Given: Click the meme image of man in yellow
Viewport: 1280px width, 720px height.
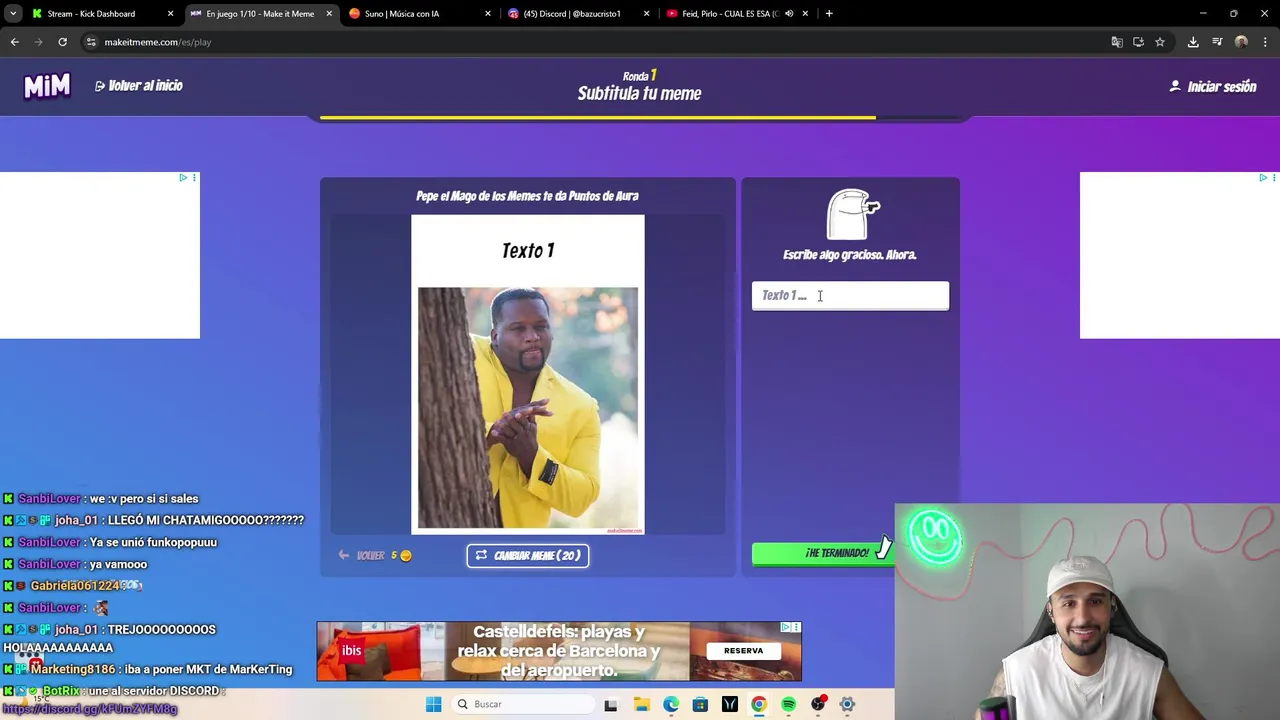Looking at the screenshot, I should (x=528, y=408).
